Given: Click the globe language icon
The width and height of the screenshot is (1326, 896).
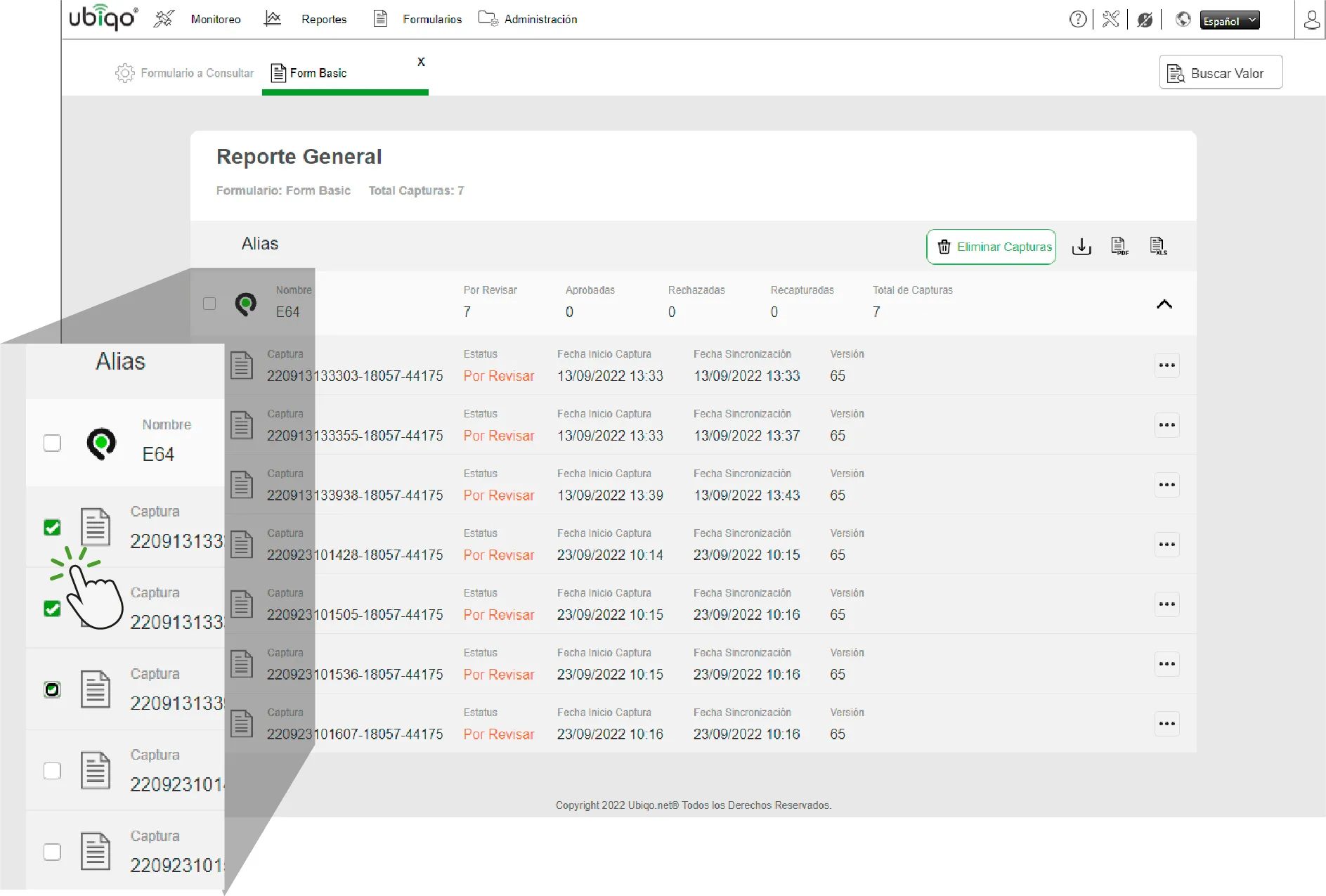Looking at the screenshot, I should tap(1183, 20).
